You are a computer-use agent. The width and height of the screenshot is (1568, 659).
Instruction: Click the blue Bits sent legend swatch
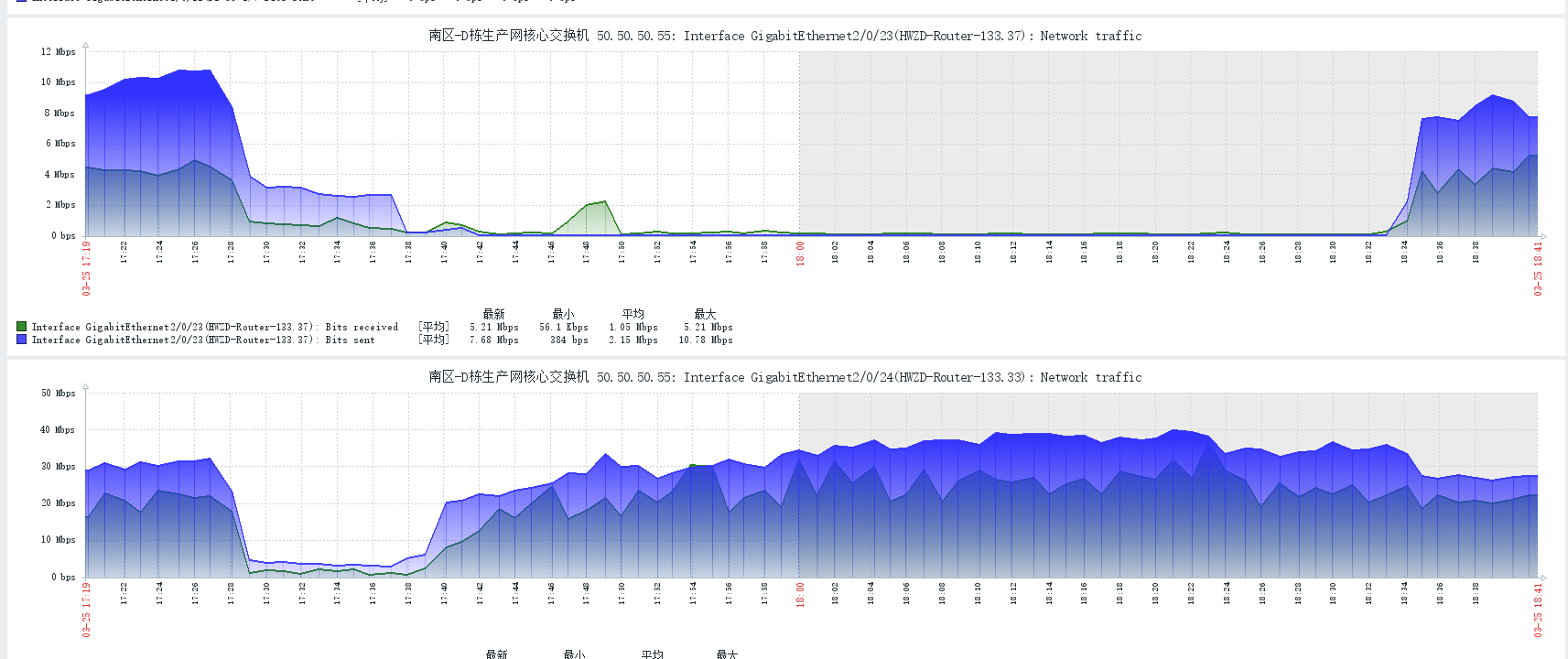[22, 340]
